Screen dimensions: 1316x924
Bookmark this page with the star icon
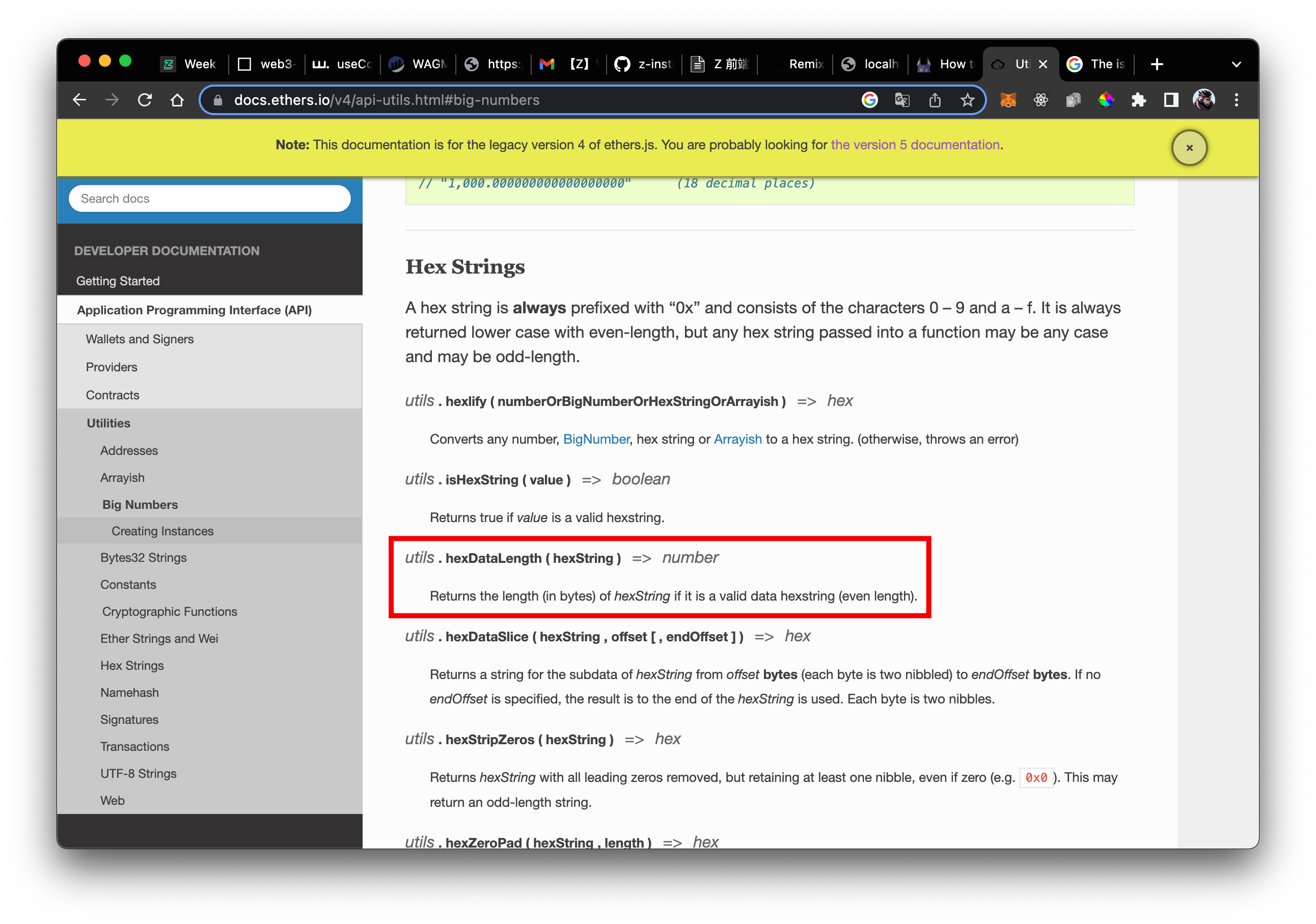click(x=967, y=100)
